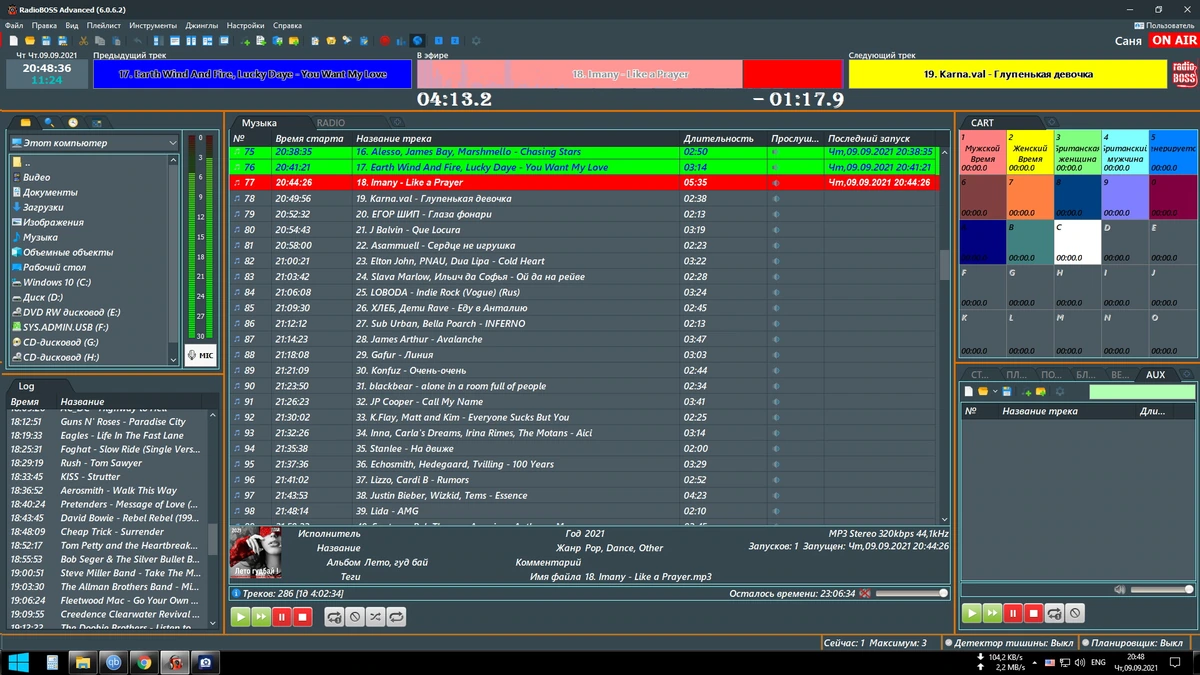The width and height of the screenshot is (1200, 675).
Task: Switch to the RADIO playlist tab
Action: (x=330, y=123)
